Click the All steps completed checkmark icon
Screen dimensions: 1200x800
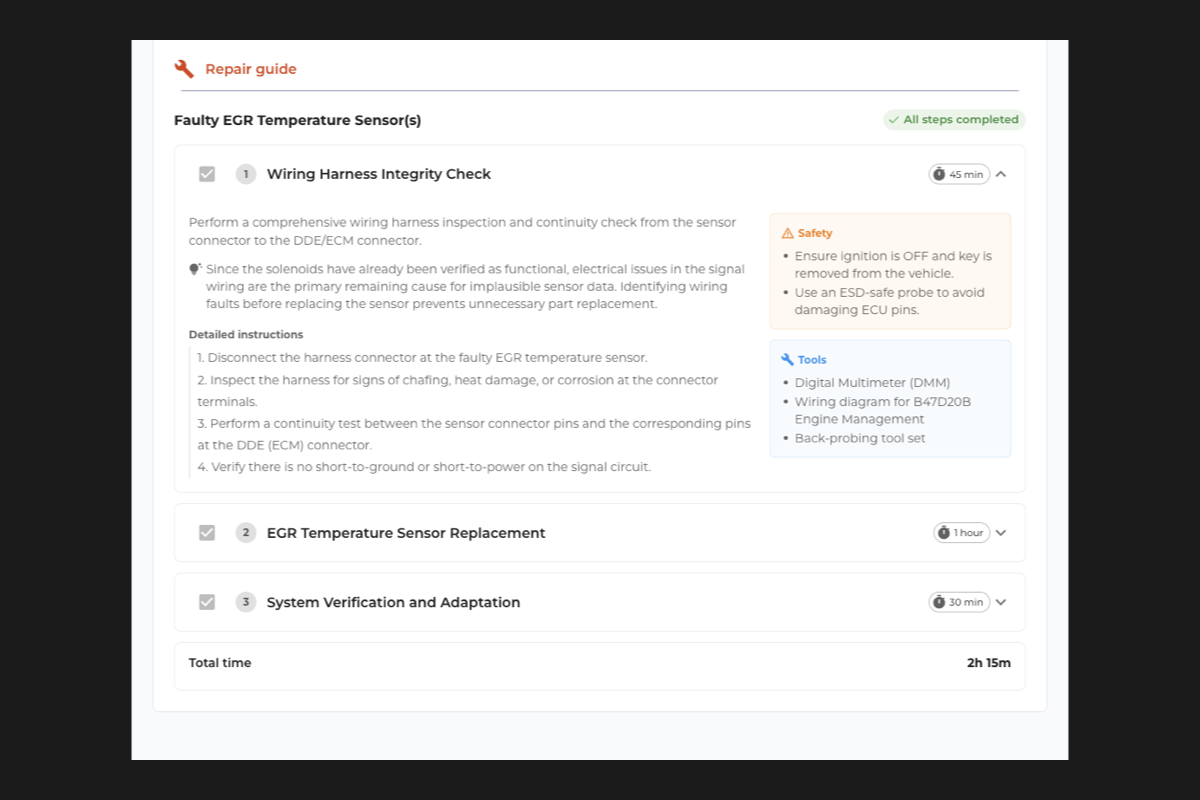tap(894, 120)
